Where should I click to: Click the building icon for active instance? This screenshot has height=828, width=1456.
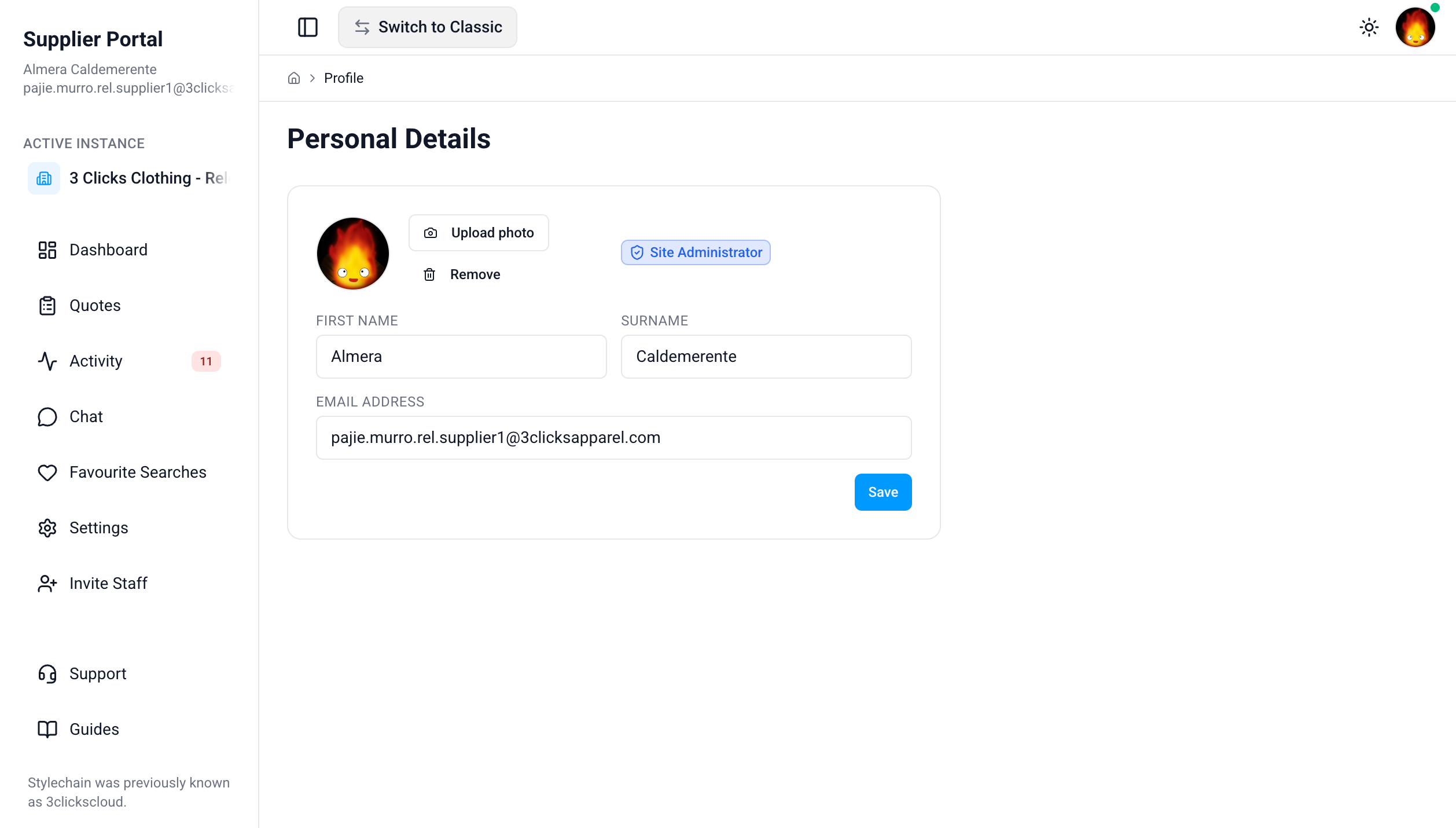[x=44, y=178]
